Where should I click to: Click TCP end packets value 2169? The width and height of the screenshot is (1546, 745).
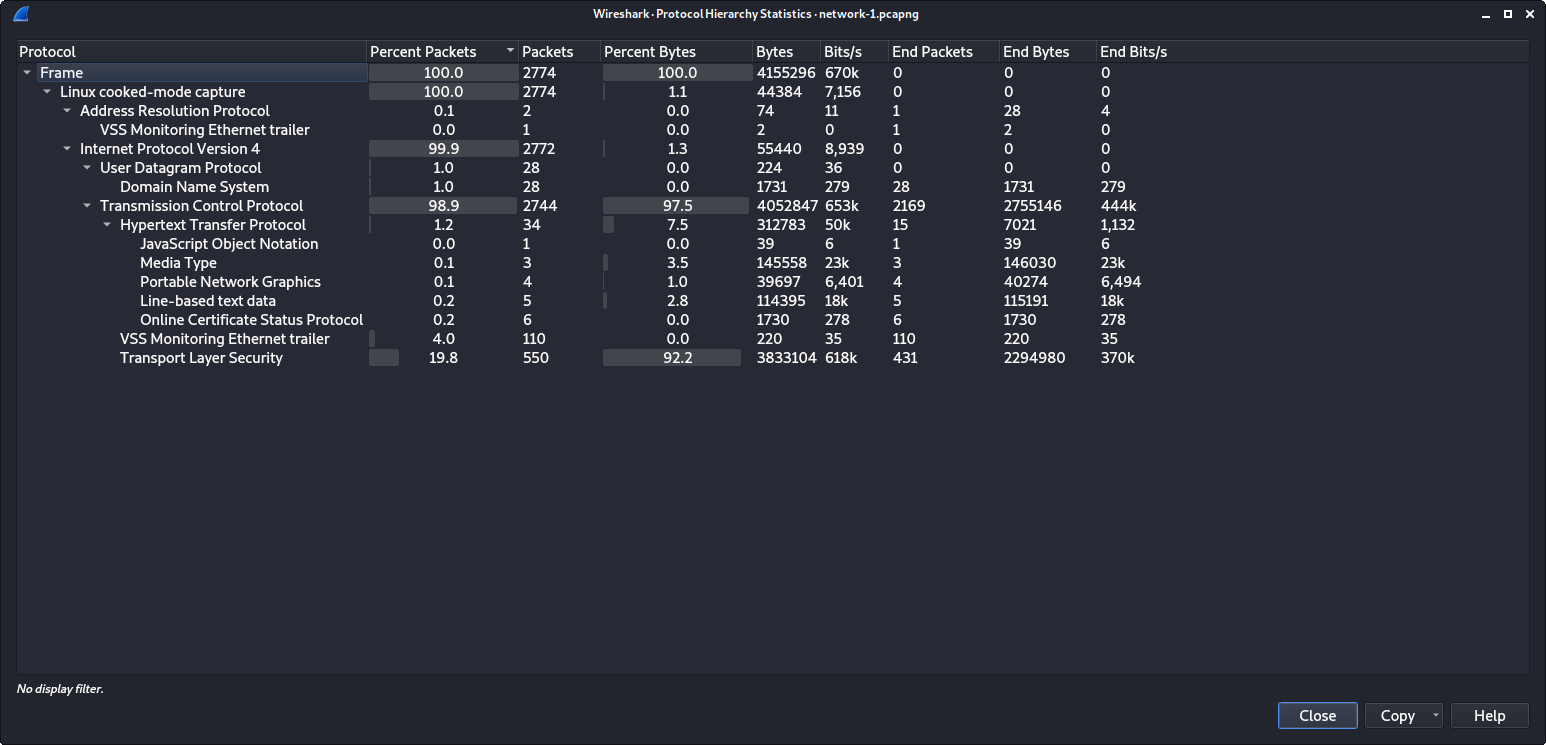(x=909, y=206)
